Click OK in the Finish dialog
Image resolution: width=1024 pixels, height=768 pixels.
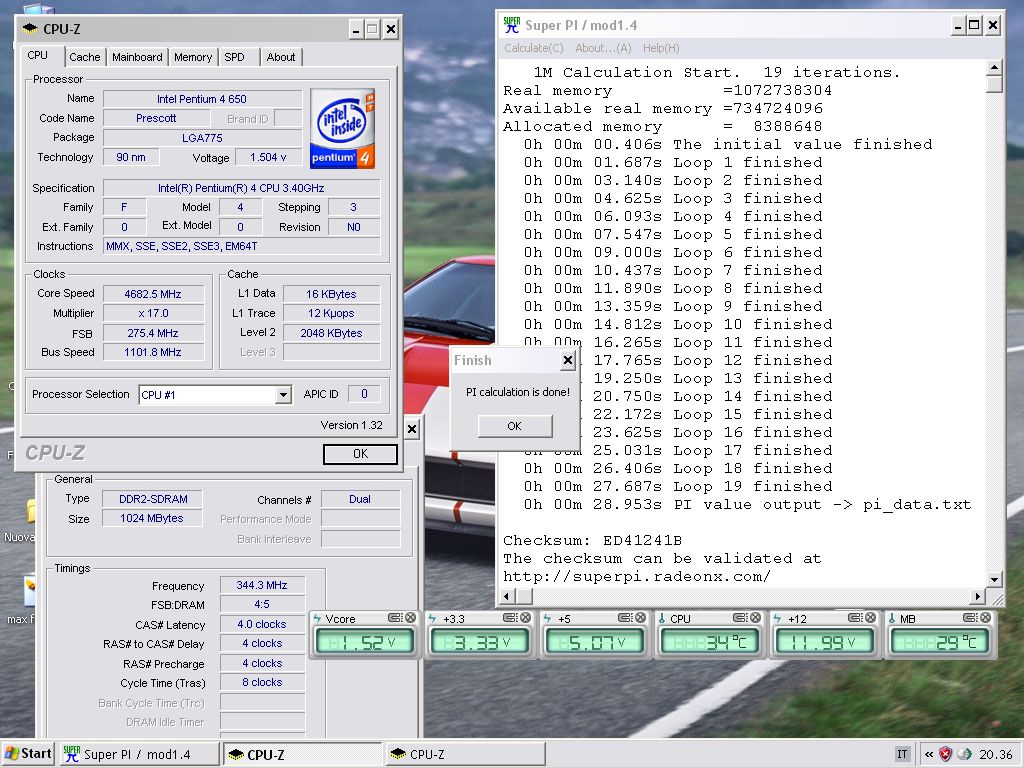[515, 426]
